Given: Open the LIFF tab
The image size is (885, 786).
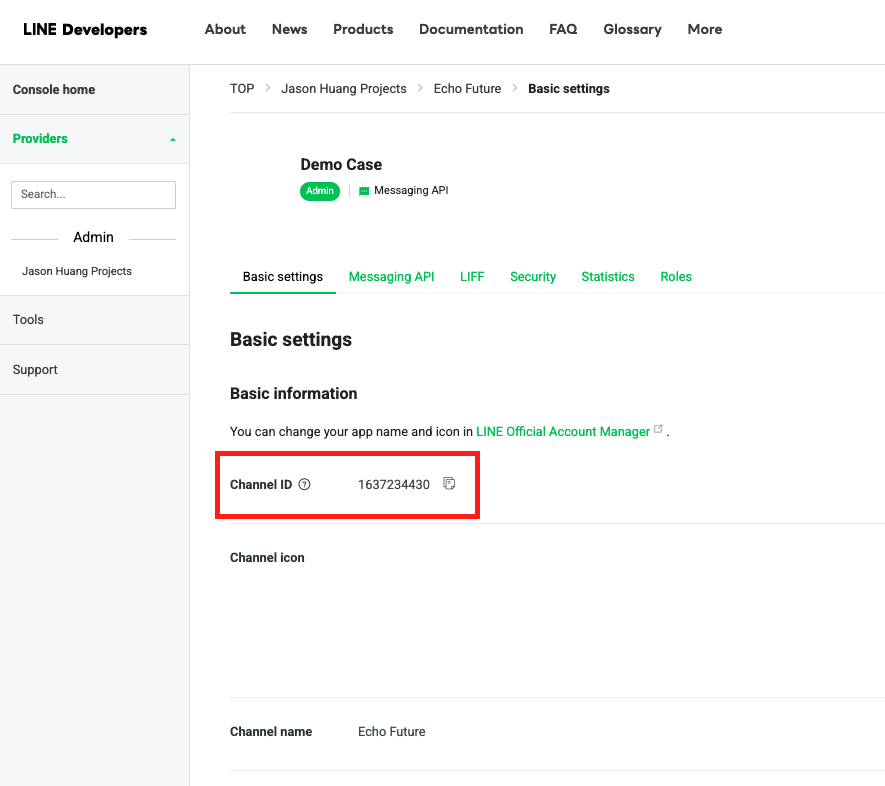Looking at the screenshot, I should pyautogui.click(x=472, y=277).
